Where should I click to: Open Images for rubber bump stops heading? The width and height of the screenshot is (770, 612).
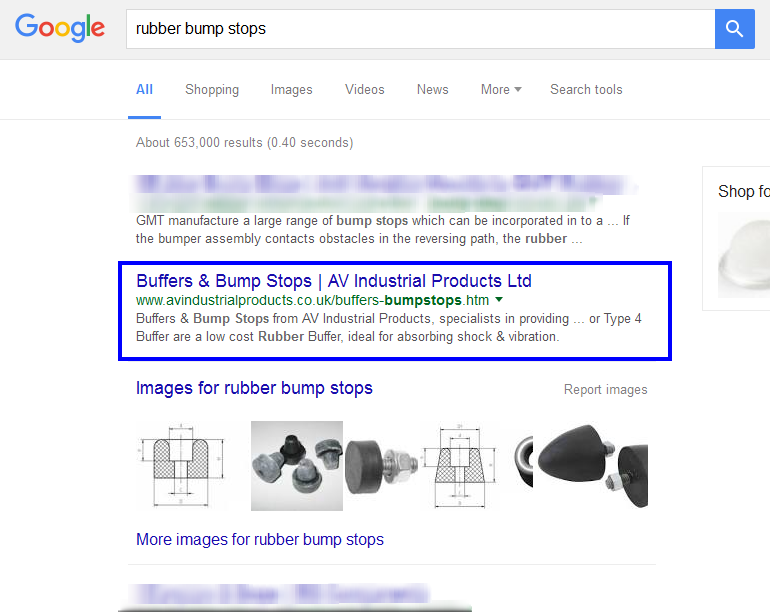(254, 388)
